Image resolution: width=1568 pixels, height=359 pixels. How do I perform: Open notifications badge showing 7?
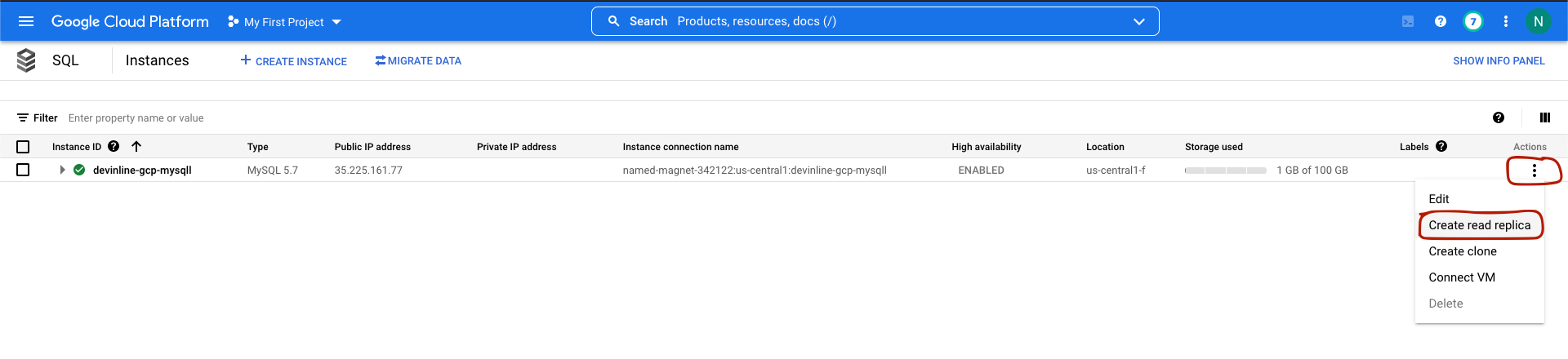pyautogui.click(x=1472, y=21)
